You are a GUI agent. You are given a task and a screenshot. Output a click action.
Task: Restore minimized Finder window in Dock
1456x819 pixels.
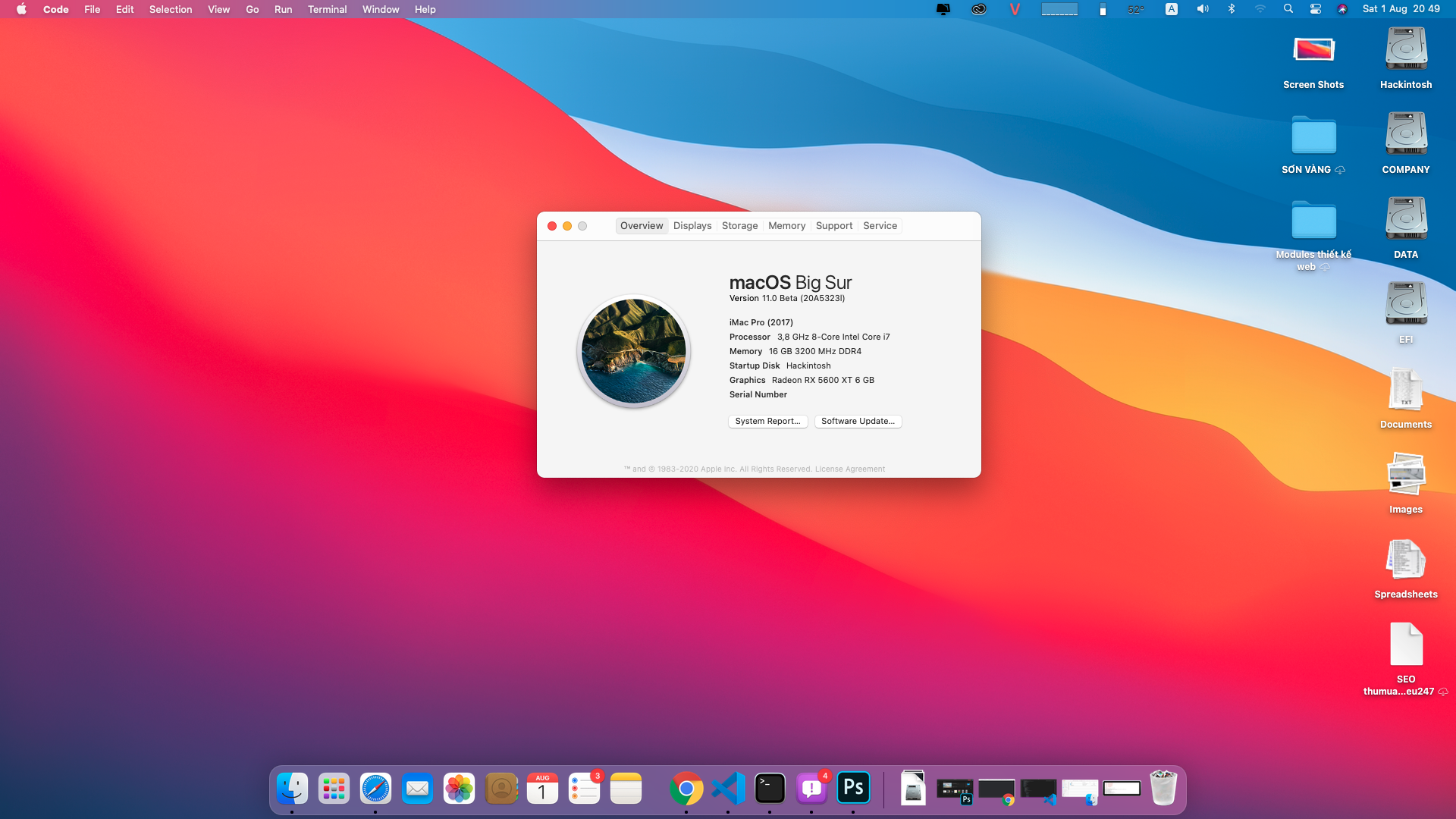pos(1080,791)
